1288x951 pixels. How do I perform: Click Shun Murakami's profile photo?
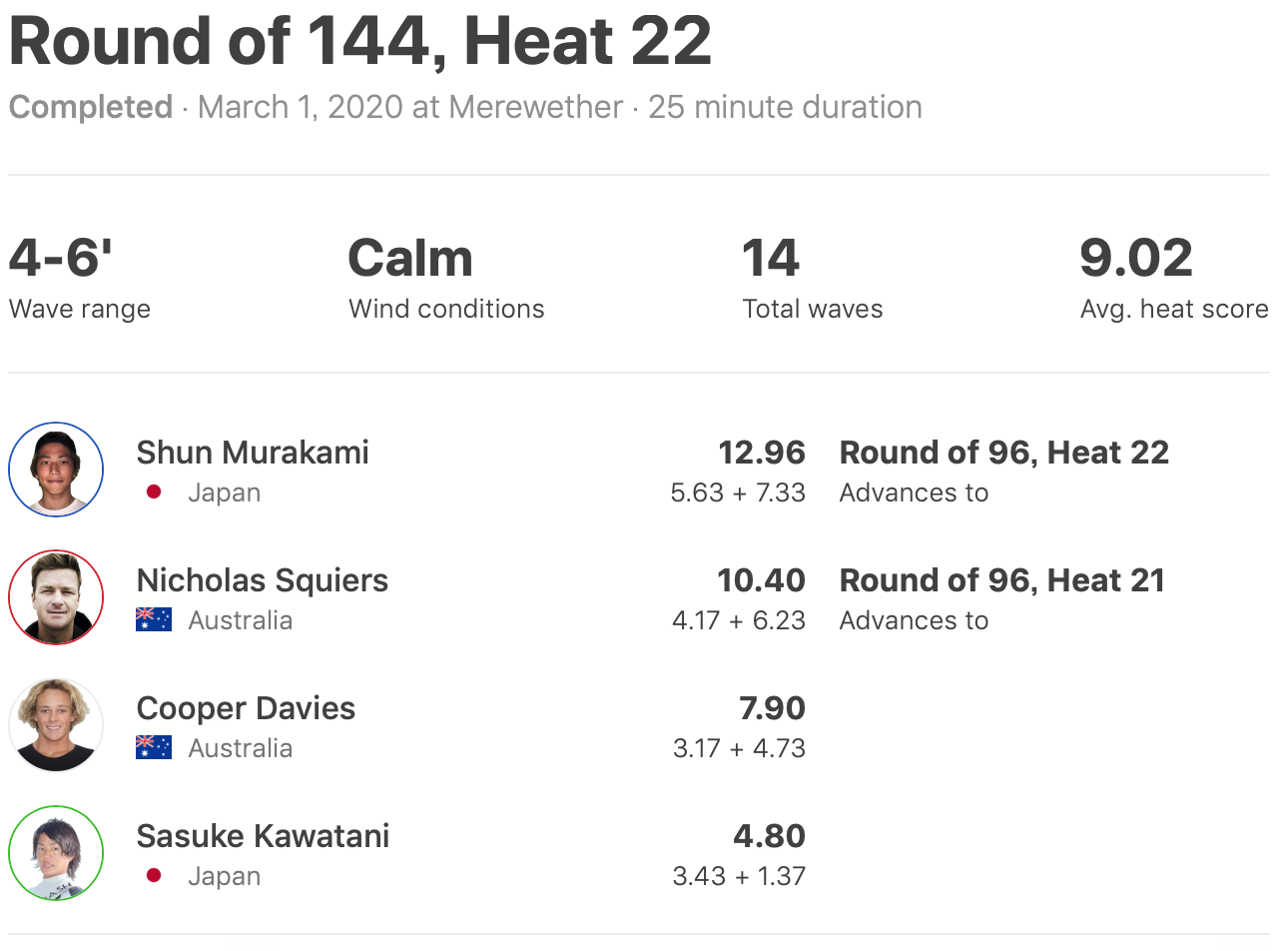tap(56, 470)
